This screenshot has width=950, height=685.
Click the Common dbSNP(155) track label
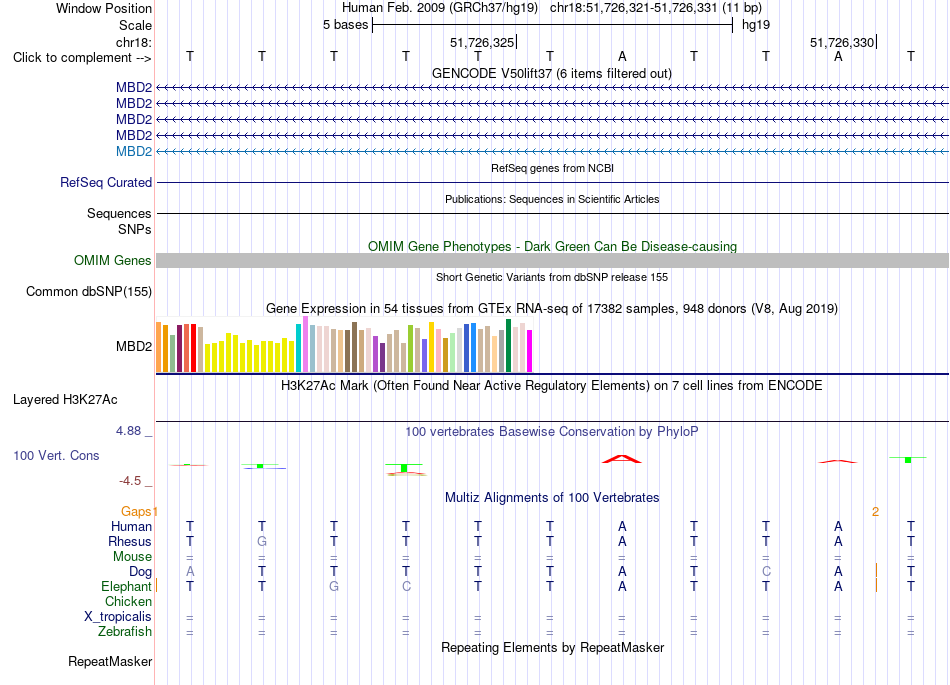pos(89,291)
